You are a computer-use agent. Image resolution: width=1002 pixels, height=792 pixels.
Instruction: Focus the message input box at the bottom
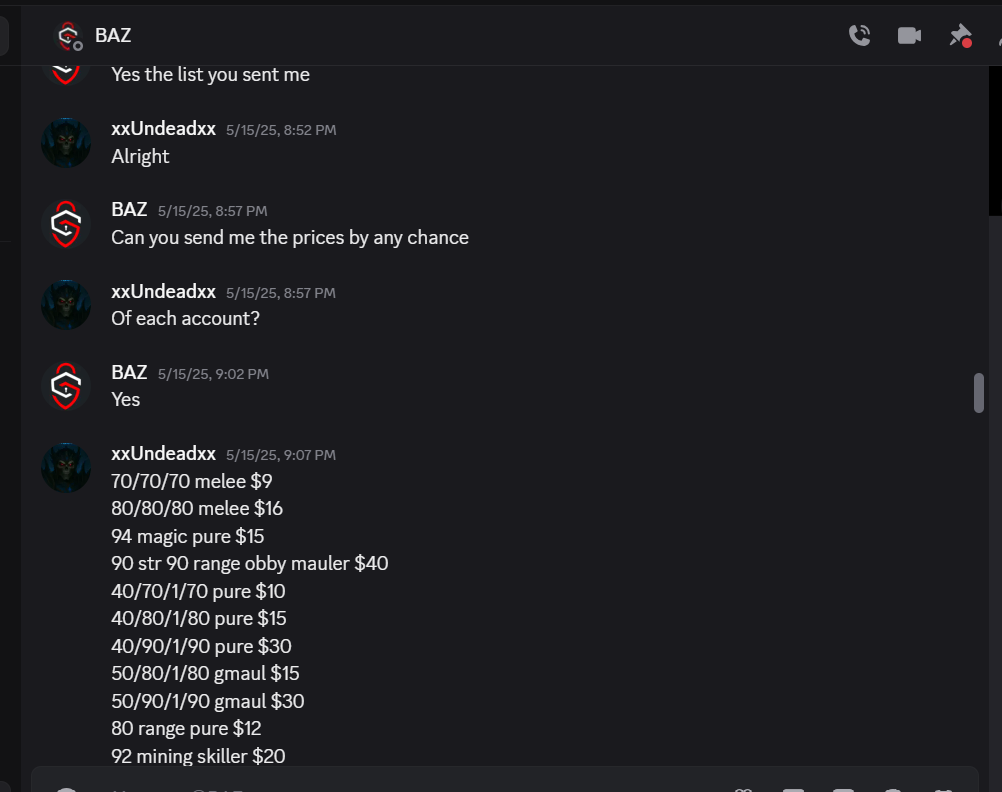click(505, 780)
